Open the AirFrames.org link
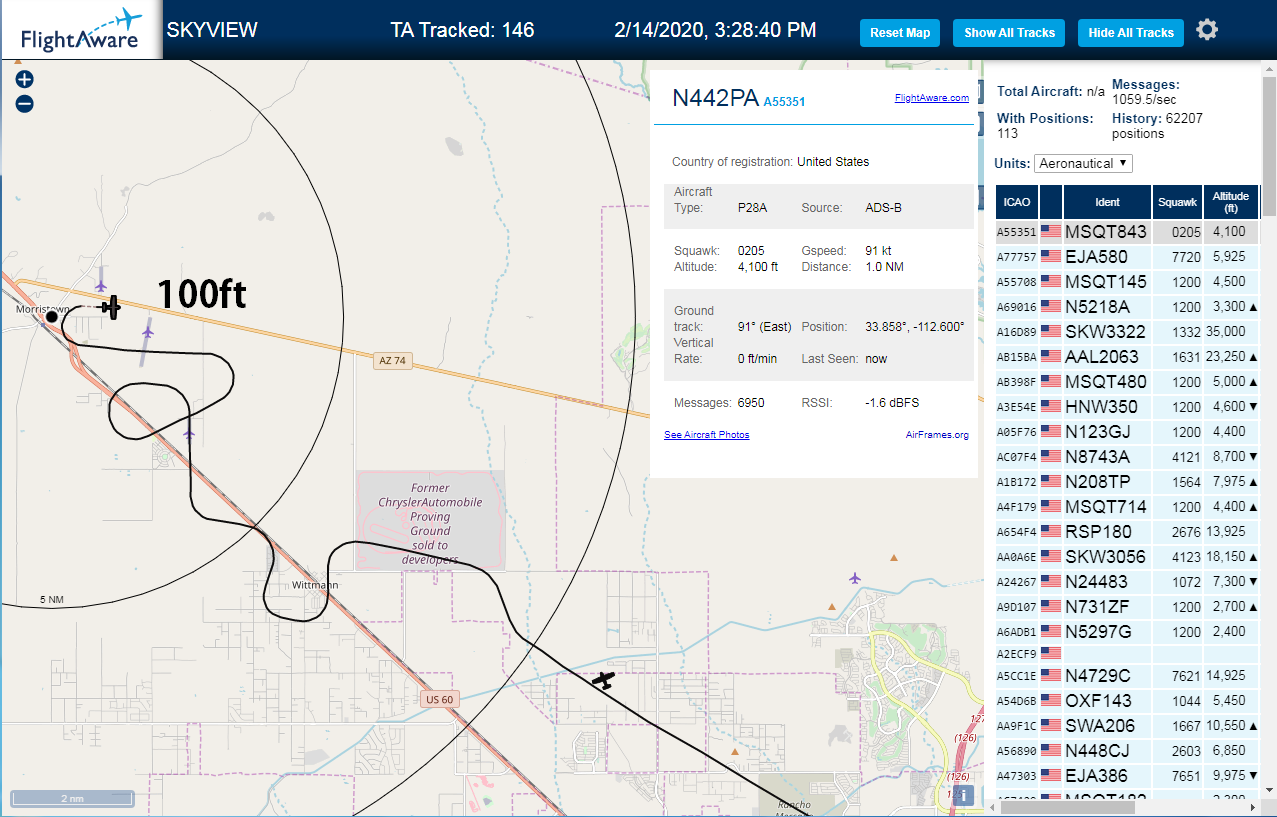The image size is (1277, 817). click(x=937, y=435)
